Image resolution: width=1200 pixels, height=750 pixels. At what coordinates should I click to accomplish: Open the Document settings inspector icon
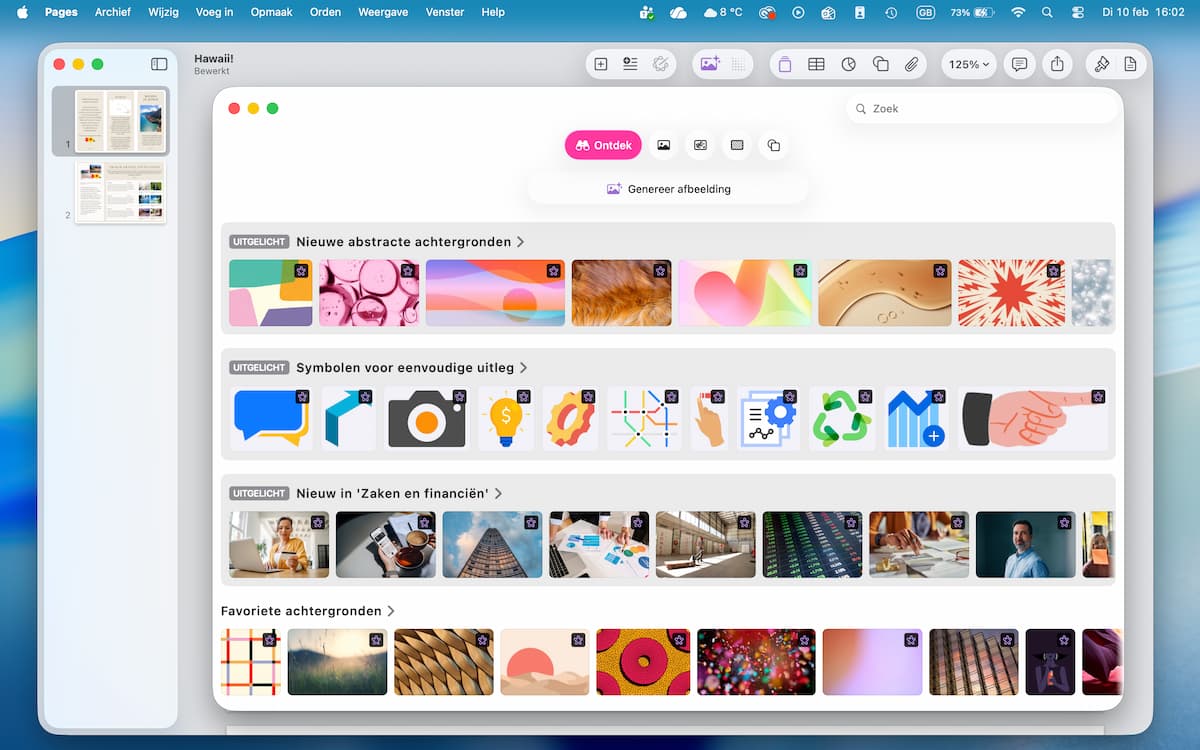click(1130, 64)
